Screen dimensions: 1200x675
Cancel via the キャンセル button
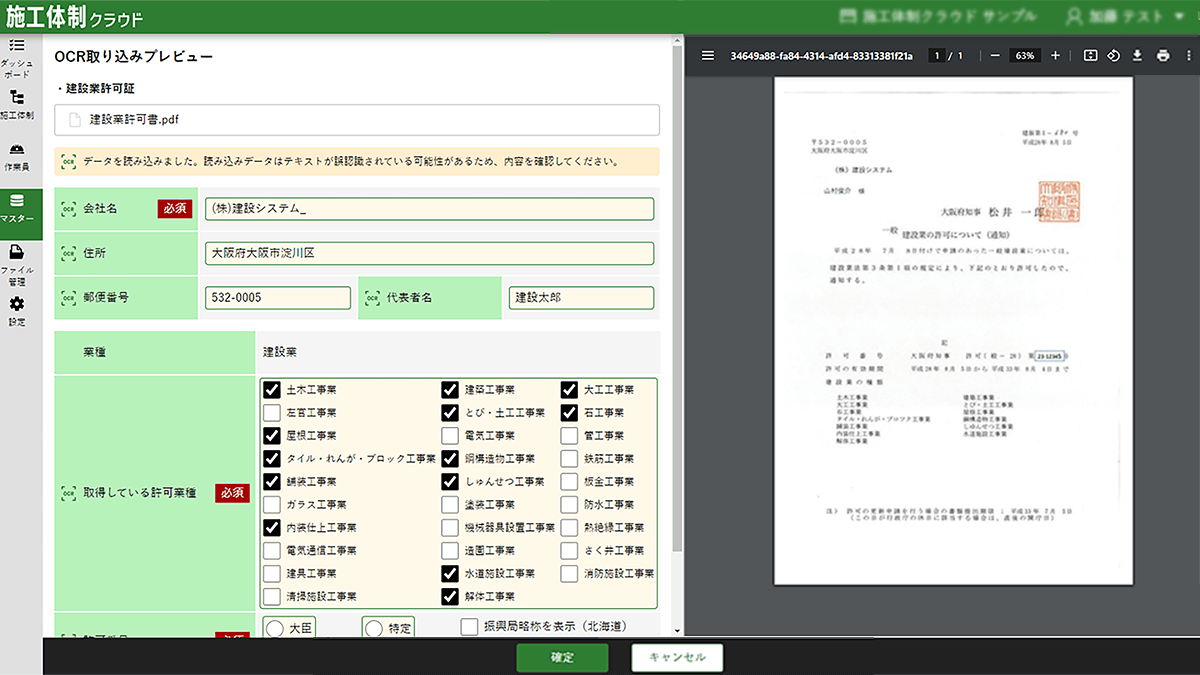point(676,657)
